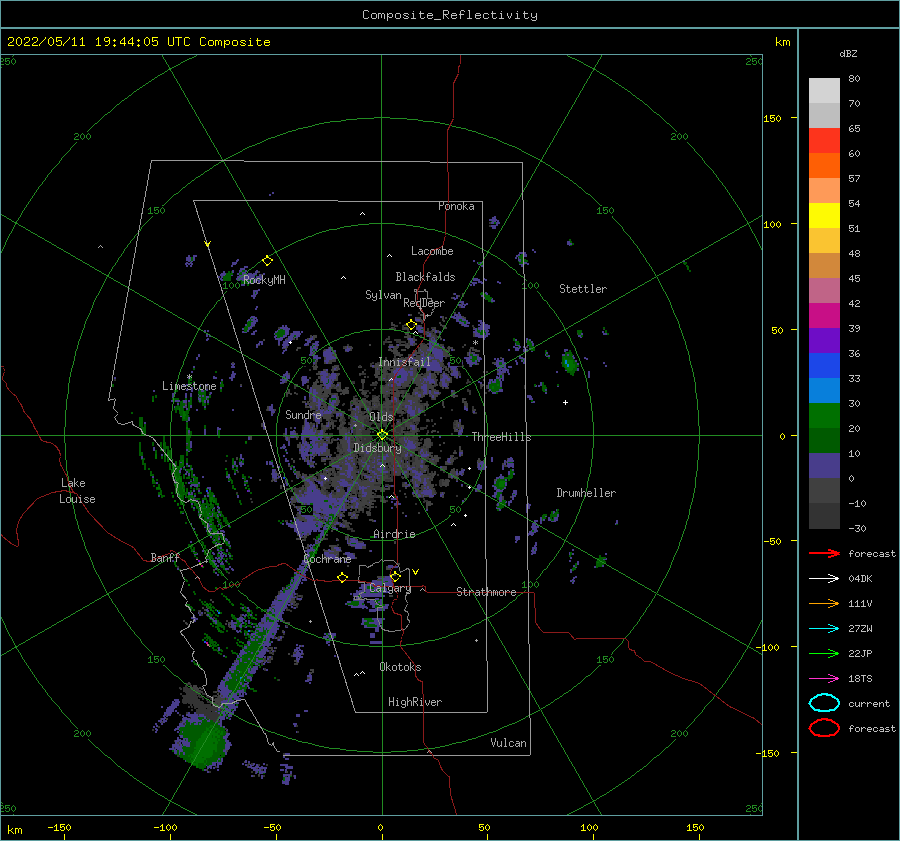The height and width of the screenshot is (841, 900).
Task: Click the 36 dBZ purple color swatch
Action: pyautogui.click(x=824, y=340)
